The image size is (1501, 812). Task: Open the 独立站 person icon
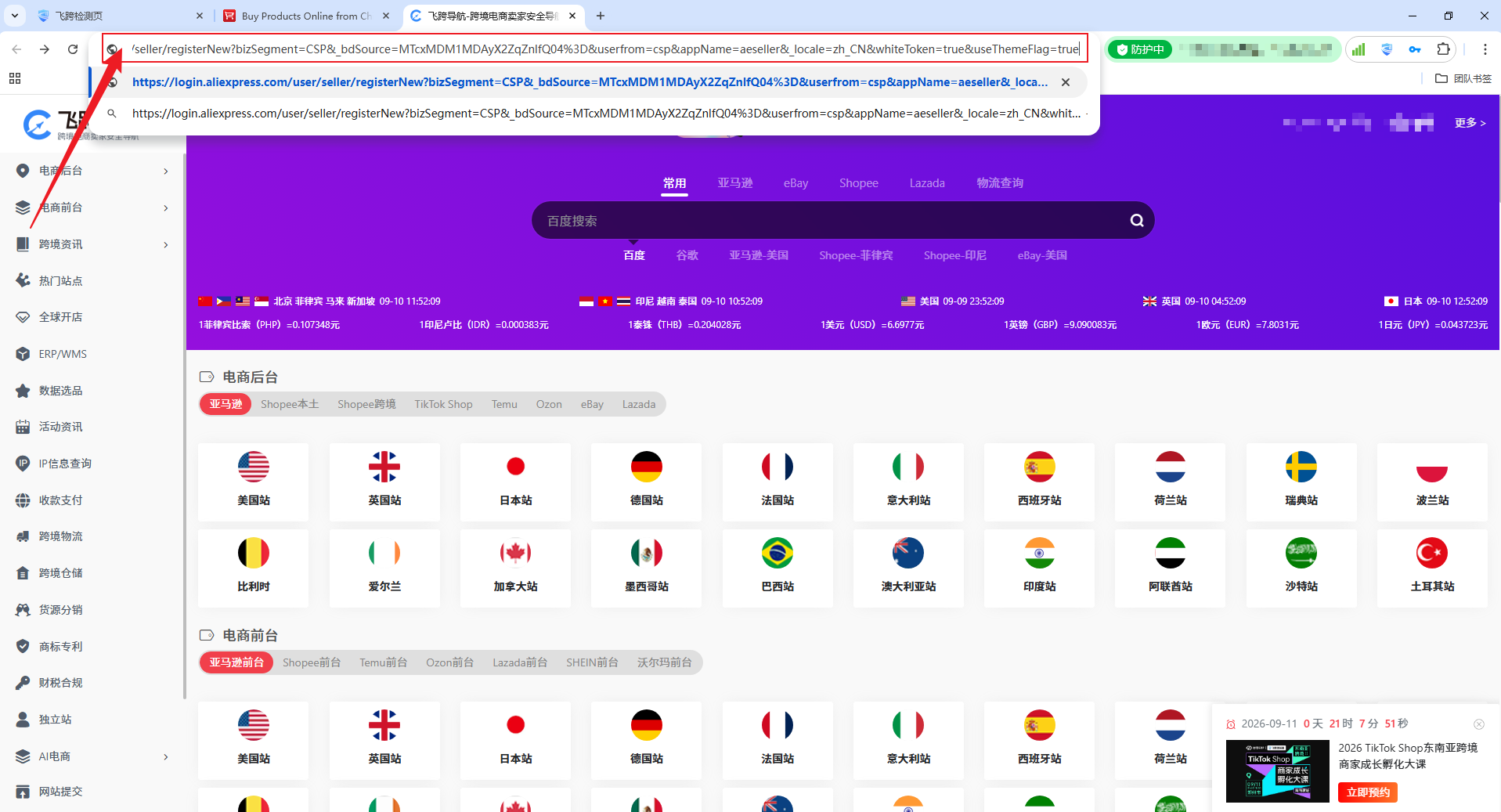click(x=23, y=720)
